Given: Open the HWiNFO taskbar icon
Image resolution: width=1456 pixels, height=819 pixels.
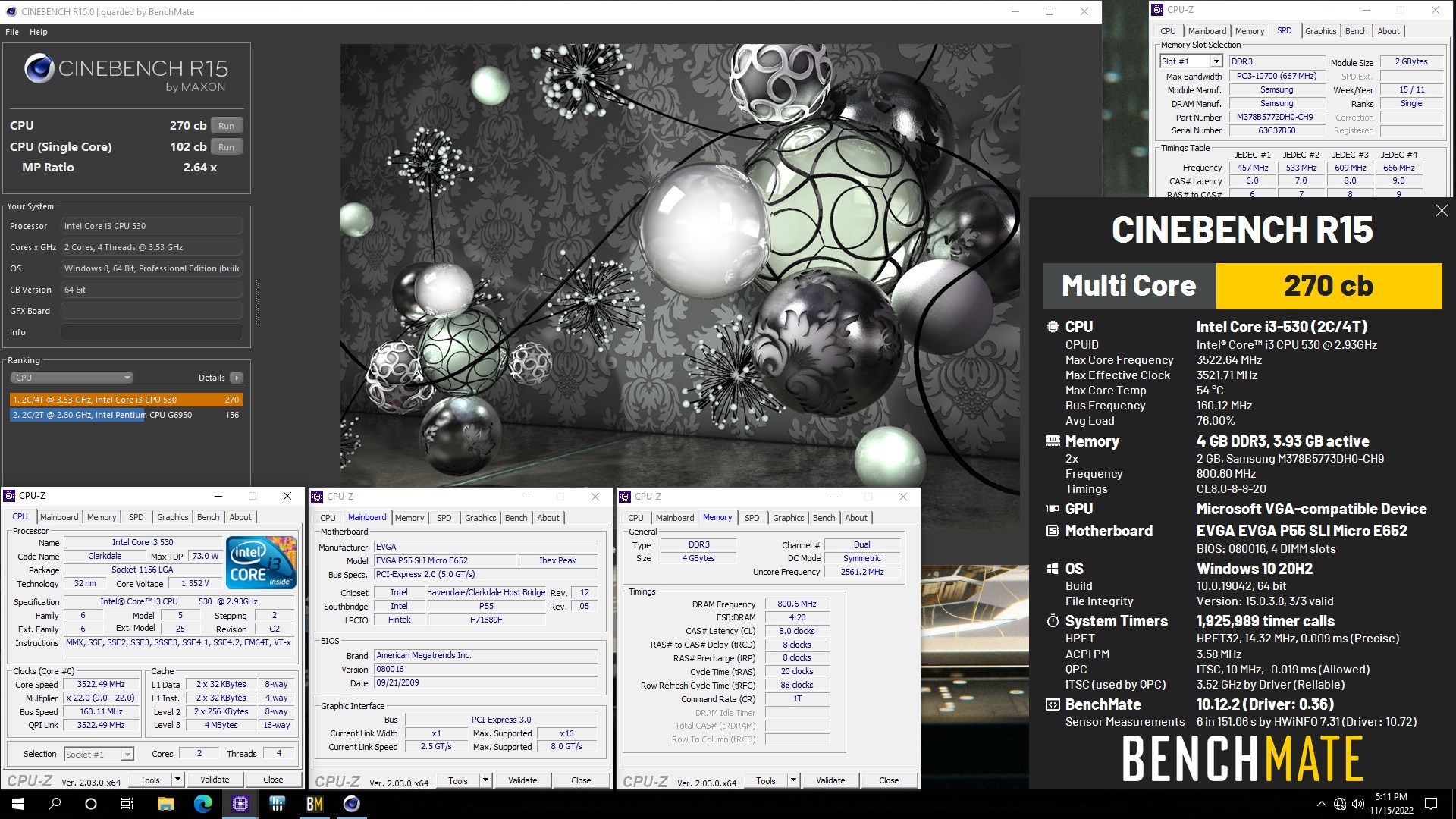Looking at the screenshot, I should pos(277,804).
